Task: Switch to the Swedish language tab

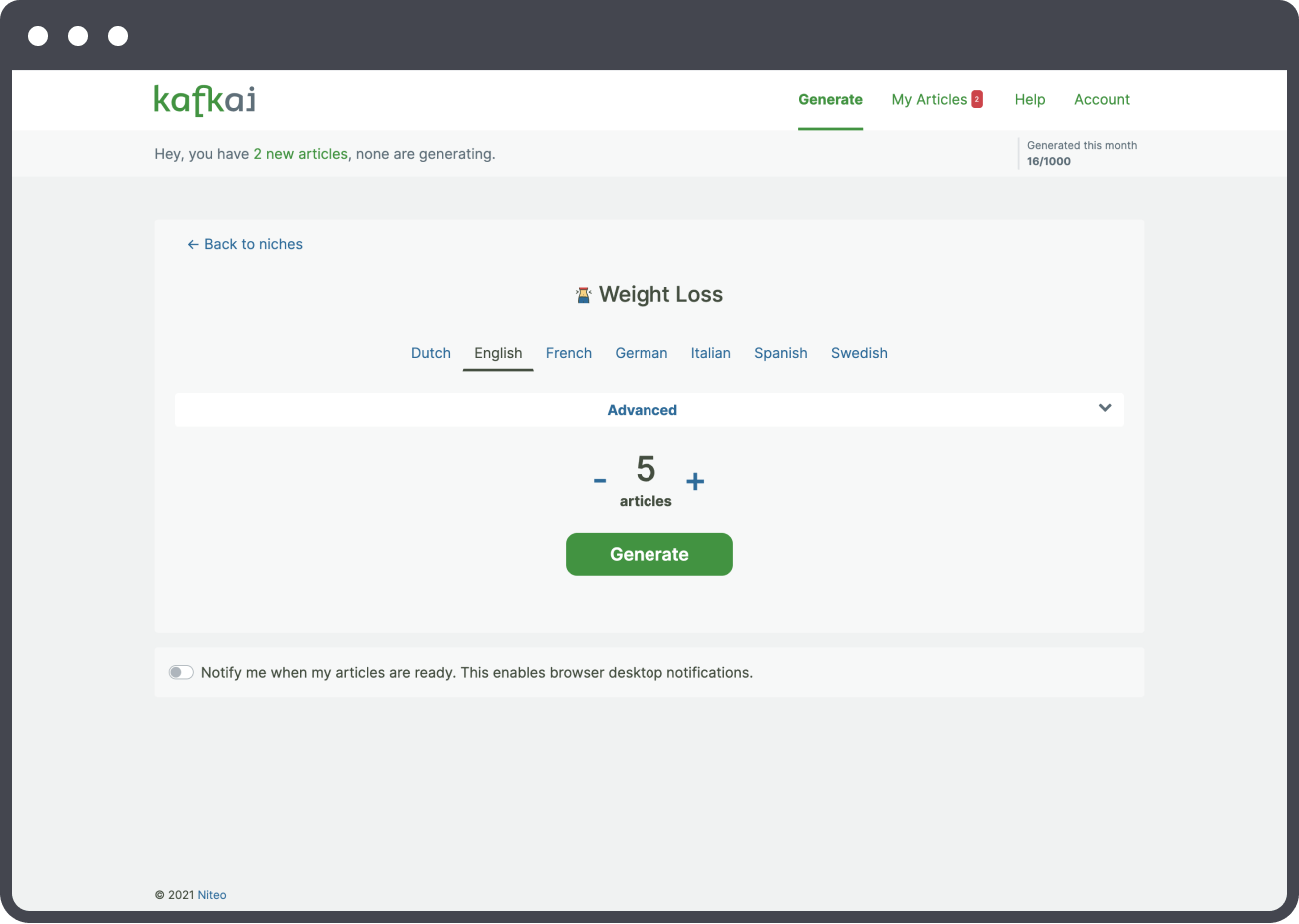Action: coord(859,353)
